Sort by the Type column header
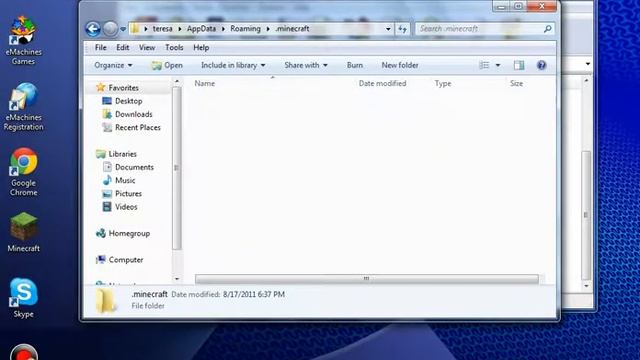The width and height of the screenshot is (640, 360). click(x=443, y=83)
